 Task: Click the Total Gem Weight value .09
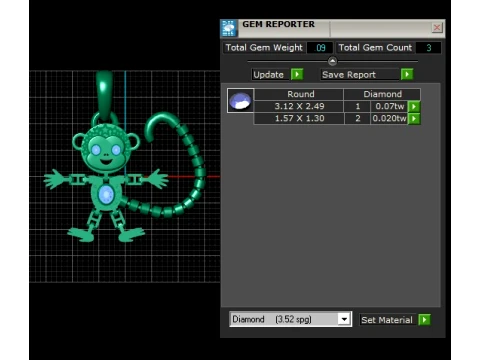(320, 48)
